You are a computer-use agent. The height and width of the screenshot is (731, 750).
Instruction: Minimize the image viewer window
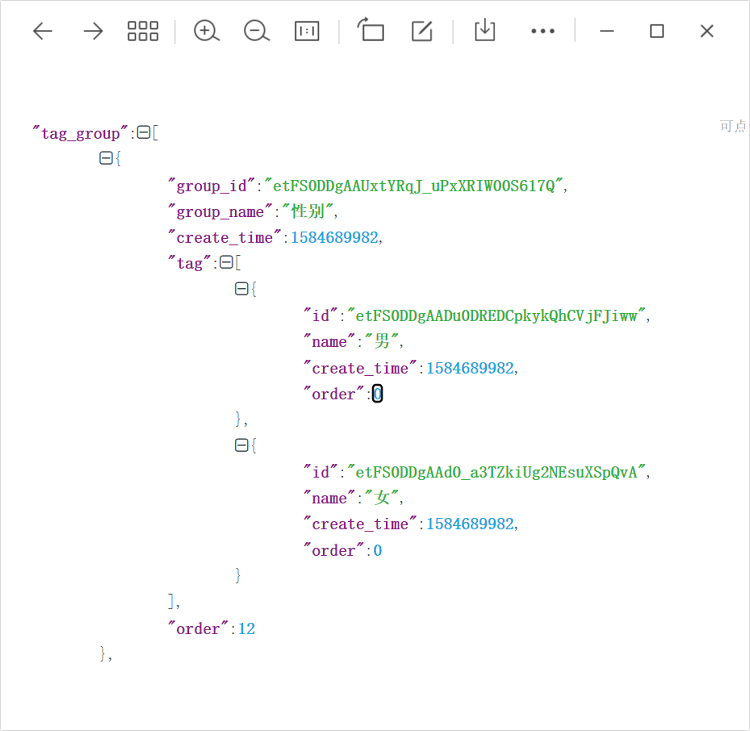tap(606, 31)
